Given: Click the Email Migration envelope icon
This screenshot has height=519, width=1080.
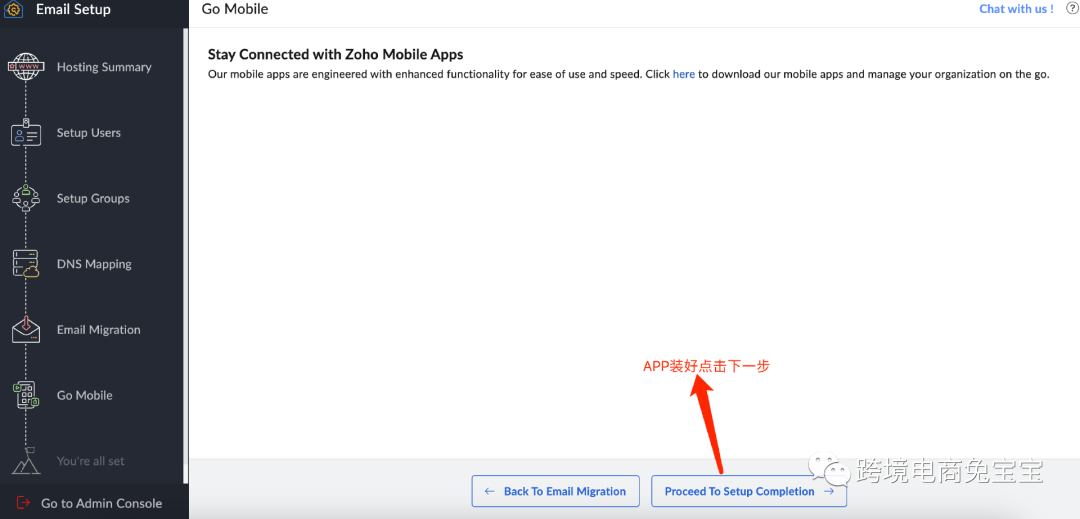Looking at the screenshot, I should pyautogui.click(x=26, y=329).
